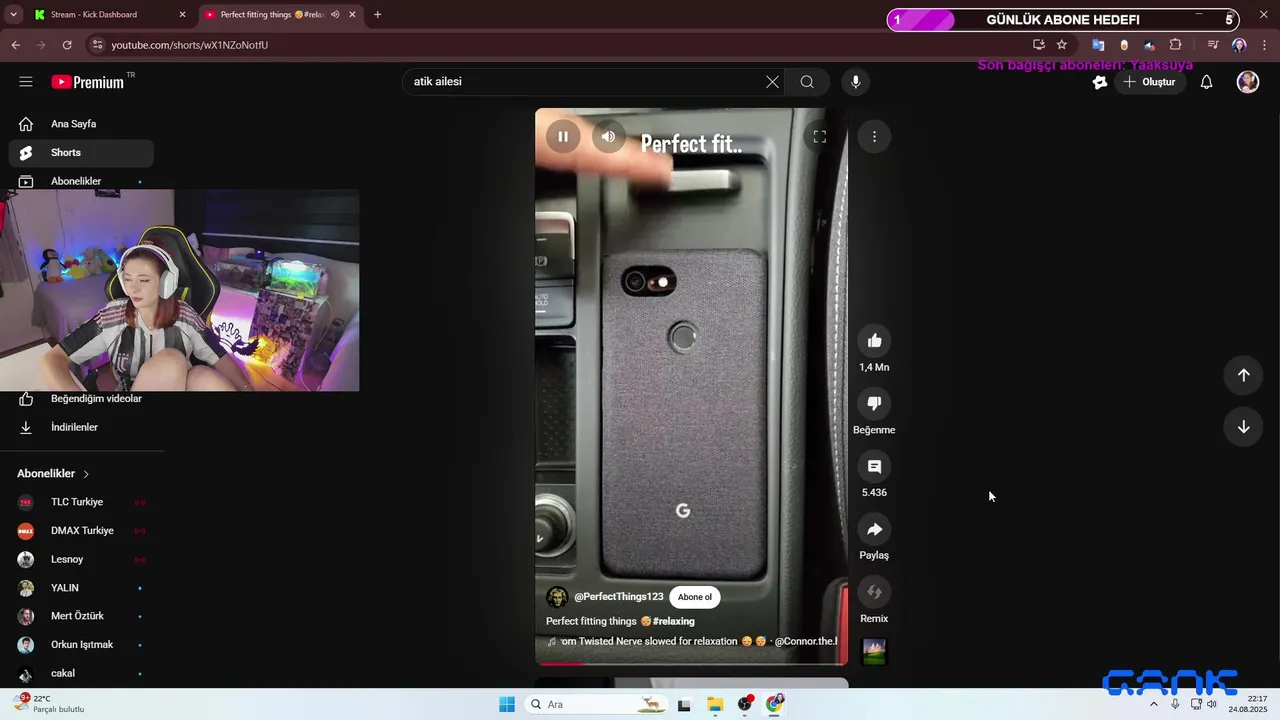The width and height of the screenshot is (1280, 720).
Task: Open the YouTube notifications bell
Action: 1206,82
